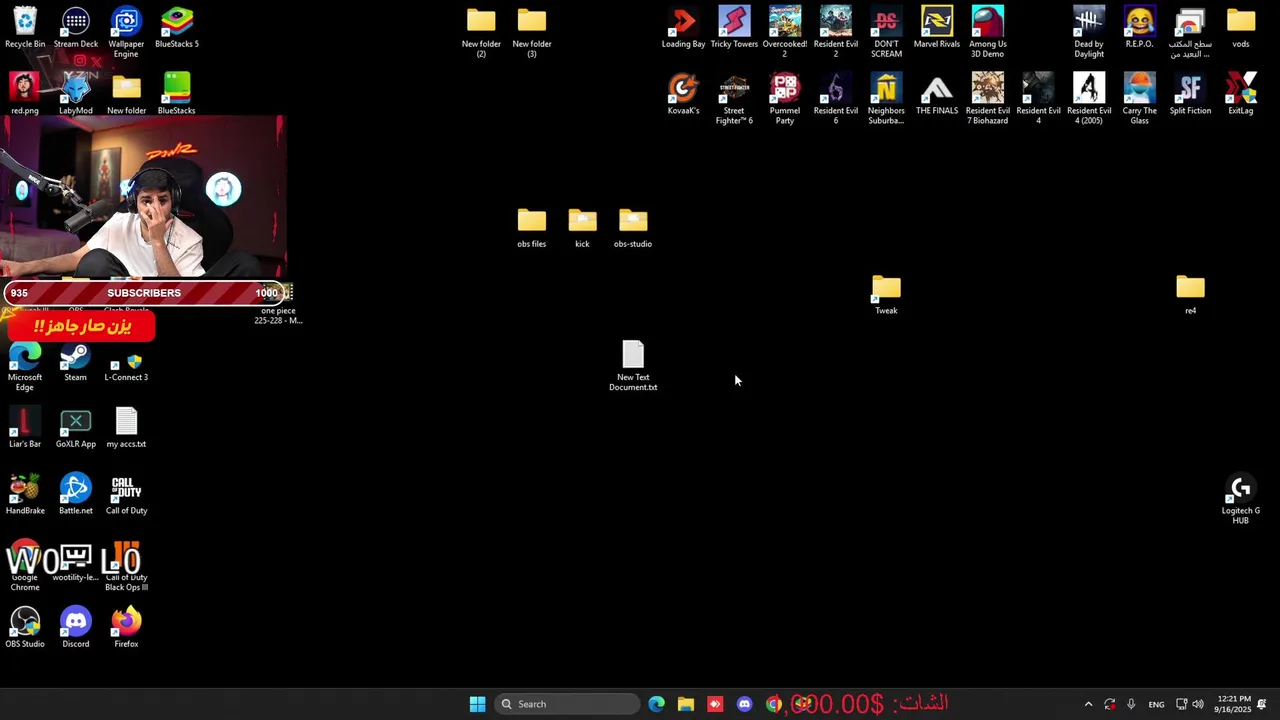Select the red.png image file
The height and width of the screenshot is (720, 1280).
25,94
